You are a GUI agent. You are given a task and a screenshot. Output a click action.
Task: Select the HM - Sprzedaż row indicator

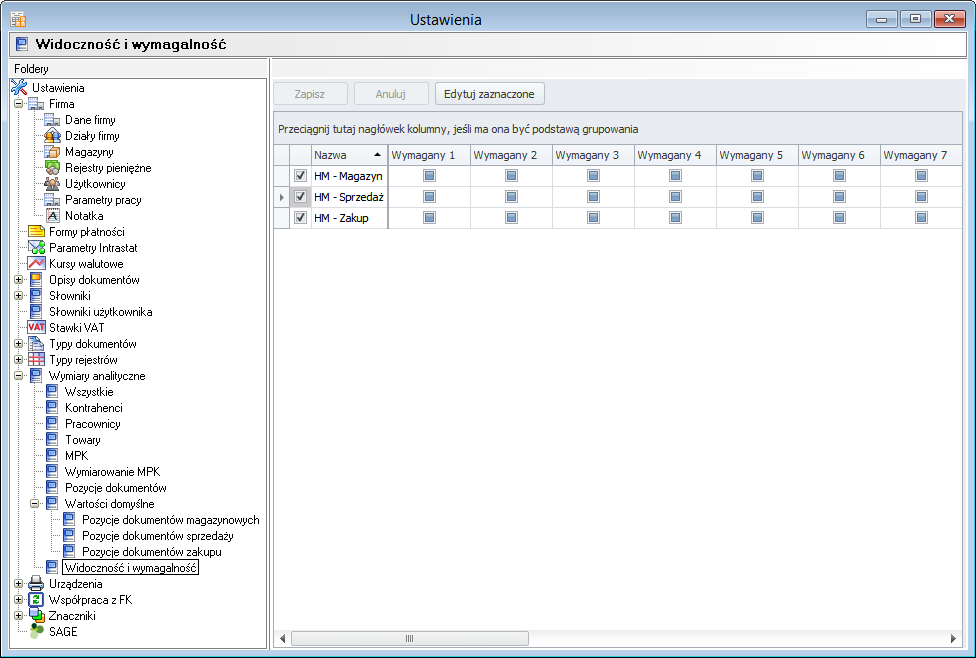pos(282,197)
